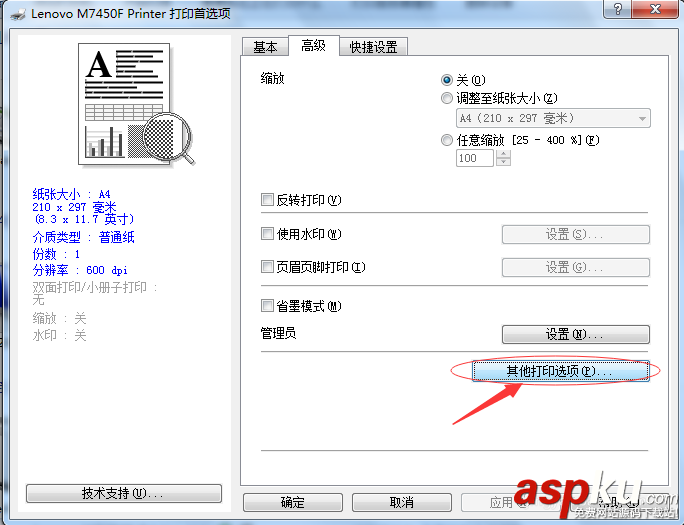Click the 210 x 297 毫米 summary text
This screenshot has height=525, width=684.
click(75, 207)
